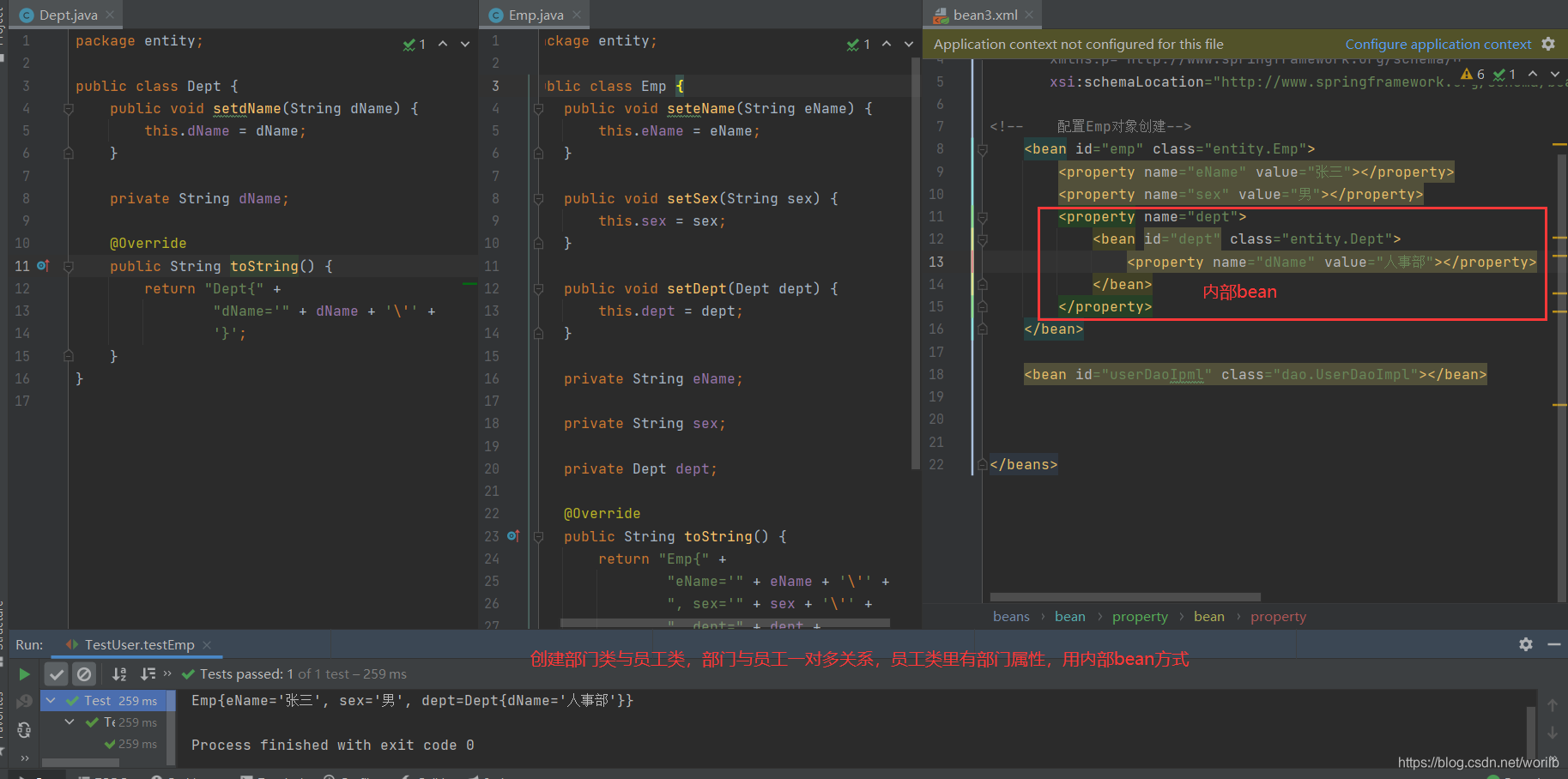
Task: Open Run panel settings gear
Action: point(1525,644)
